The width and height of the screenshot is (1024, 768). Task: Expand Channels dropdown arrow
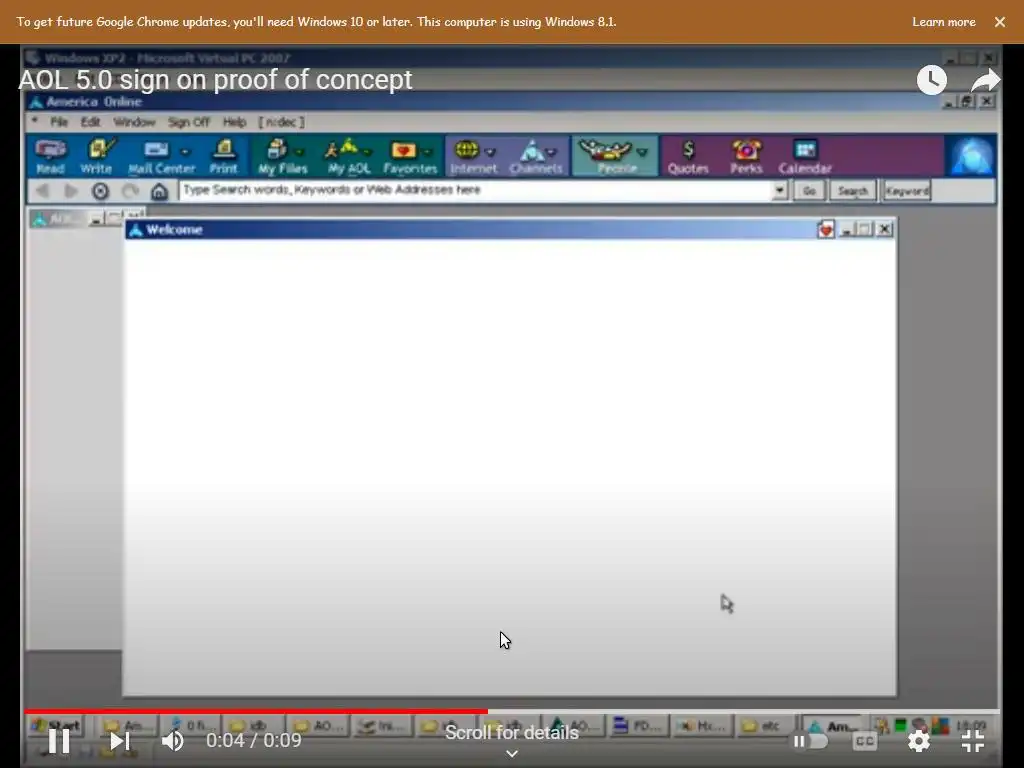552,152
